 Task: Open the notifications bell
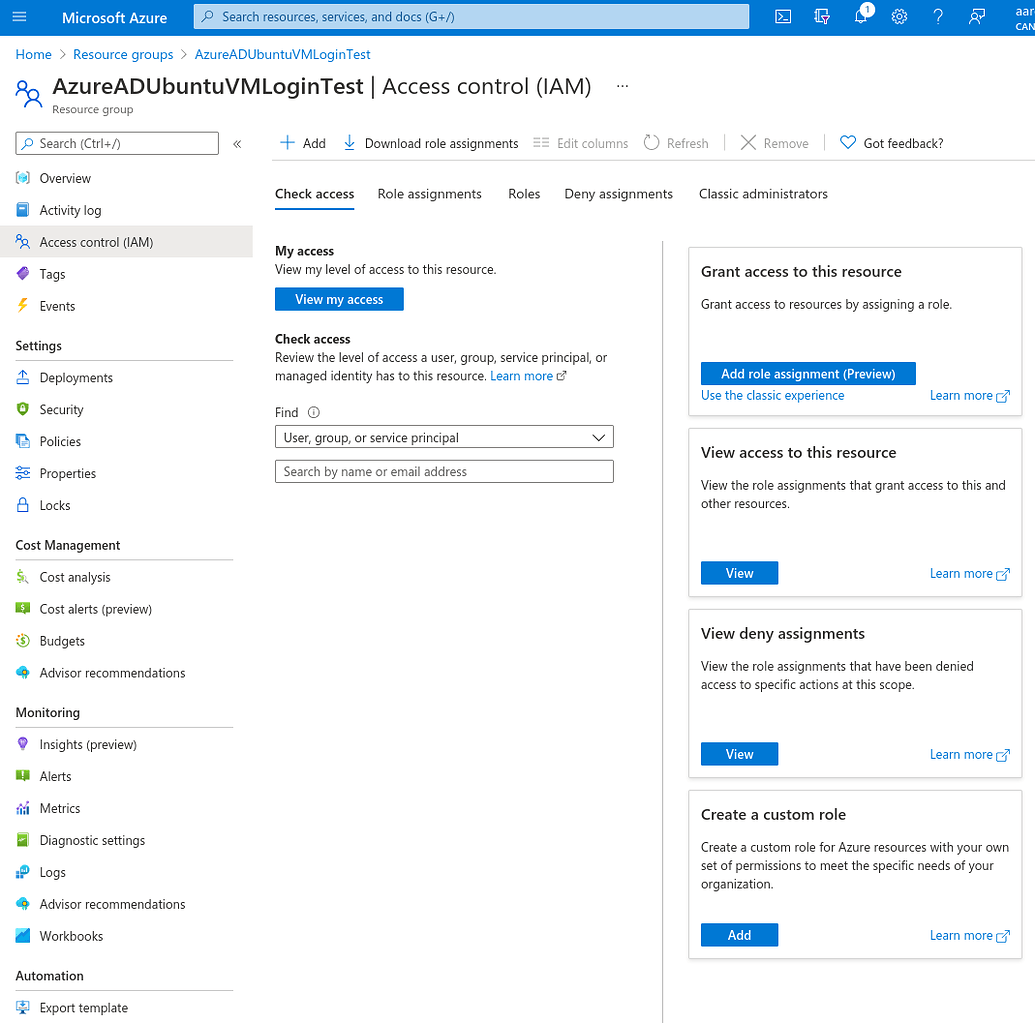[860, 17]
